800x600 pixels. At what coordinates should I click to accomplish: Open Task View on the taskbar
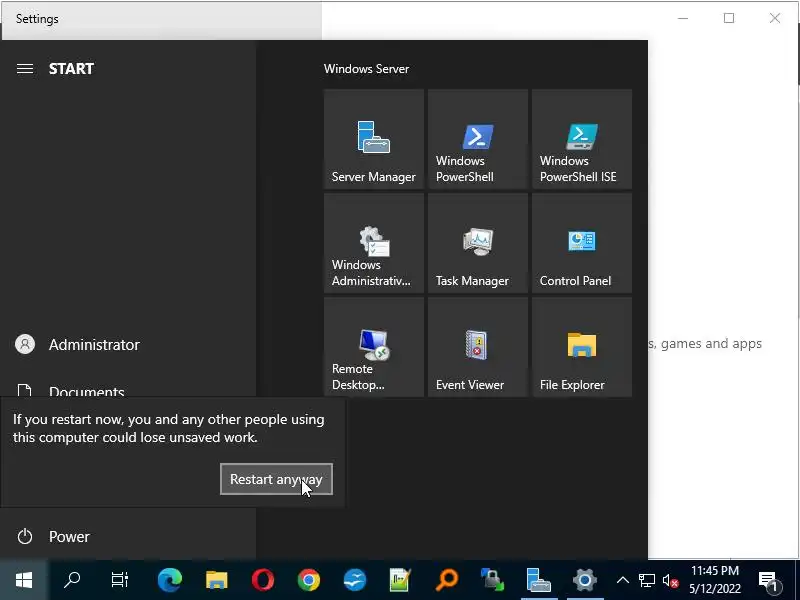pos(119,580)
